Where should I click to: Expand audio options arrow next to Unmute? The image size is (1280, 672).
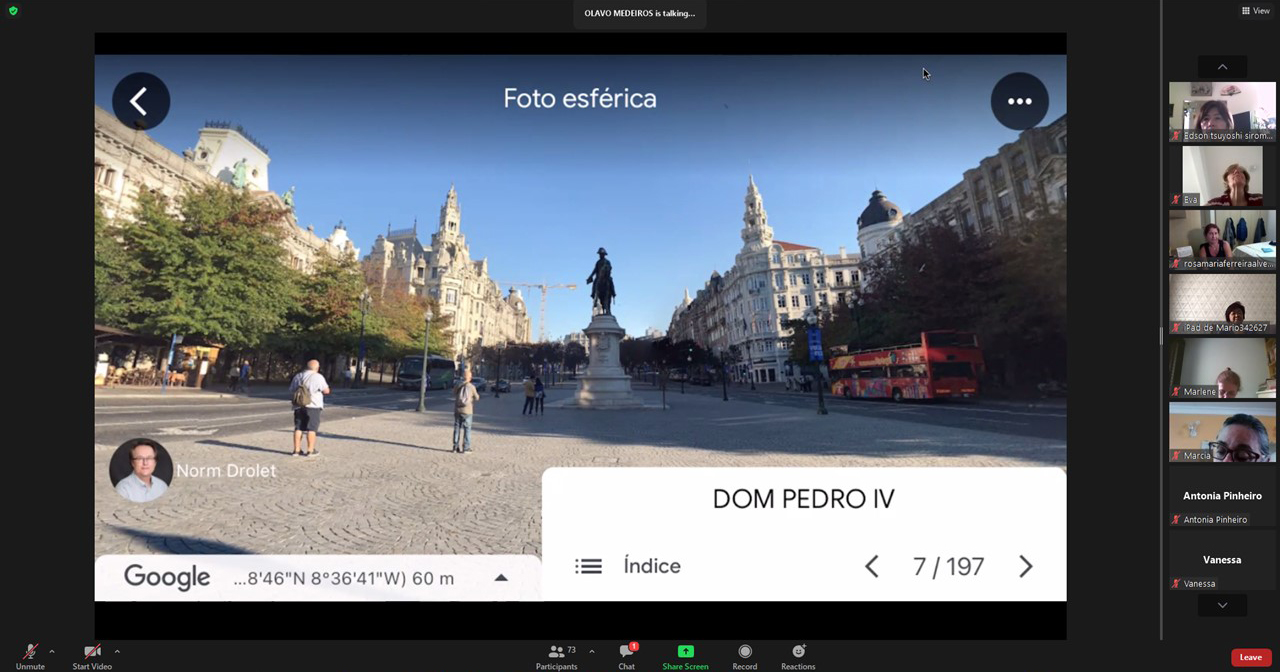tap(52, 651)
